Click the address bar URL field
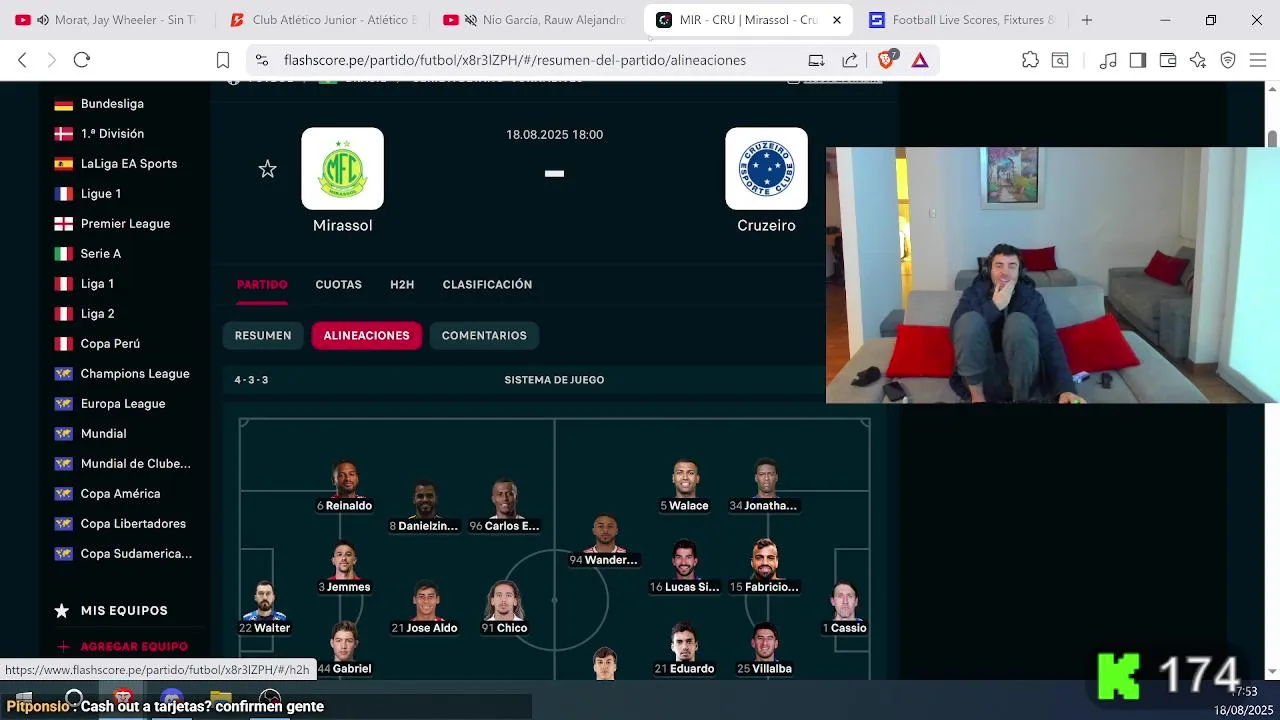The image size is (1280, 720). click(515, 60)
